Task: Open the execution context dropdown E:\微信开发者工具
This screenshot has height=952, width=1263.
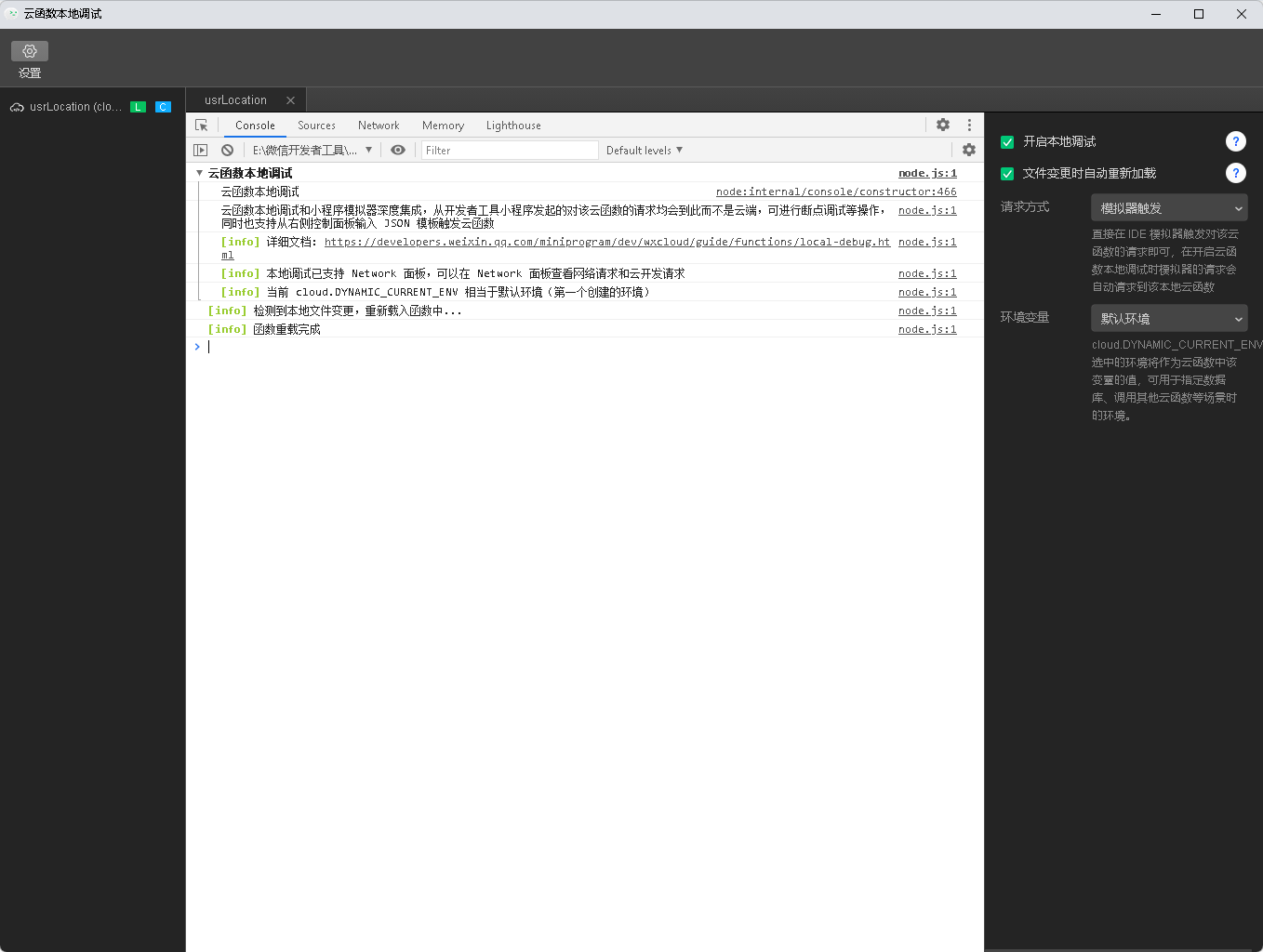Action: 312,150
